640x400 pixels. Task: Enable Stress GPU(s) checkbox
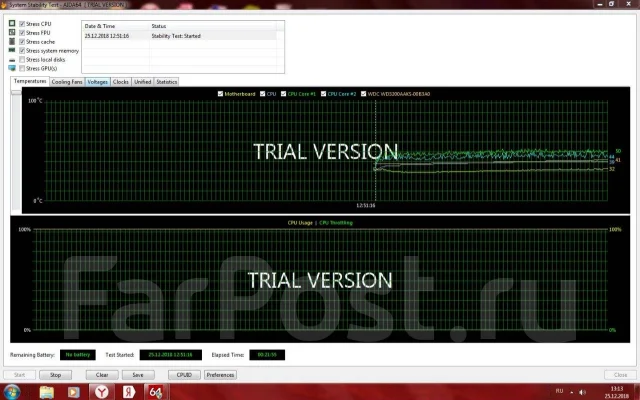coord(22,68)
